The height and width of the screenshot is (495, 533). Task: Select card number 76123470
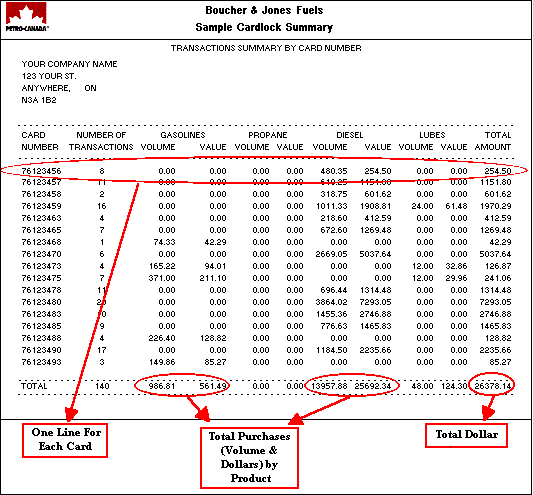click(x=41, y=254)
